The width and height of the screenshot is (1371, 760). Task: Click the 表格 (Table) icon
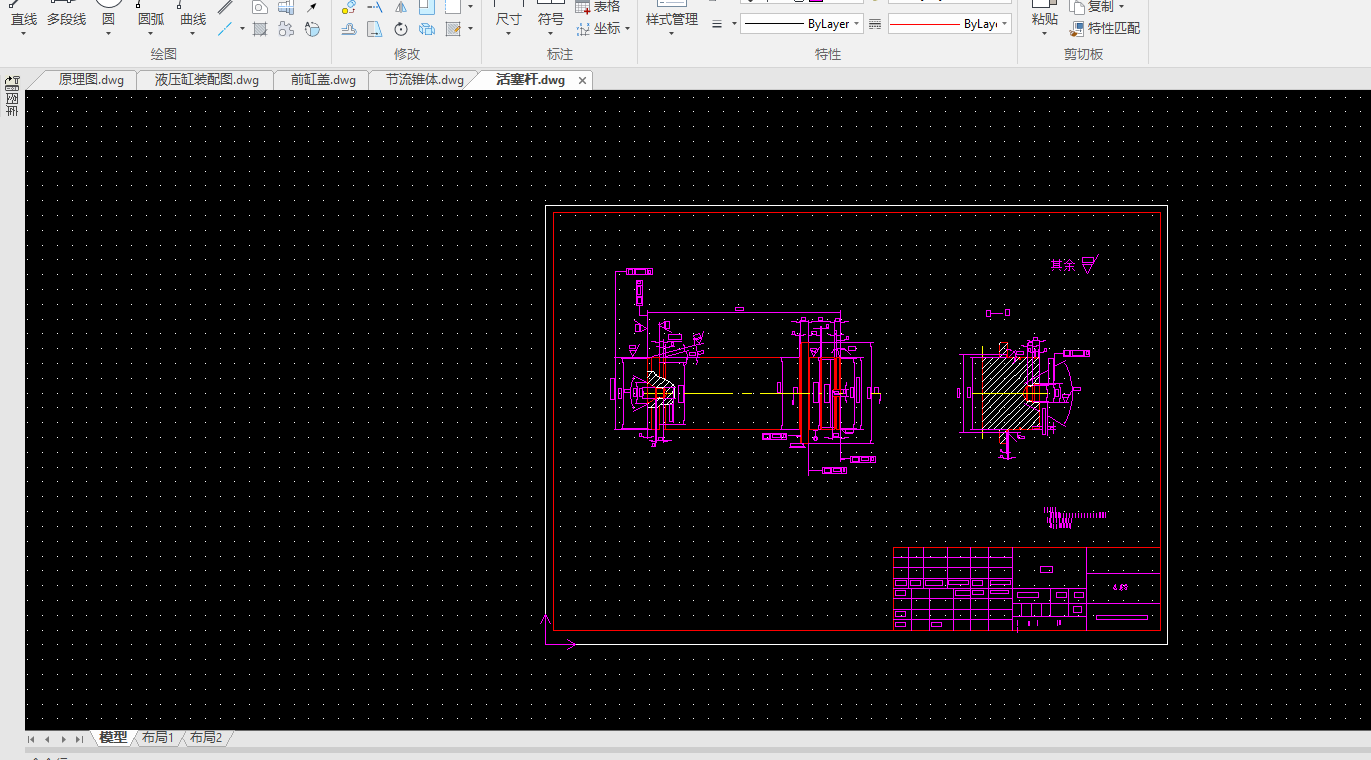tap(583, 7)
